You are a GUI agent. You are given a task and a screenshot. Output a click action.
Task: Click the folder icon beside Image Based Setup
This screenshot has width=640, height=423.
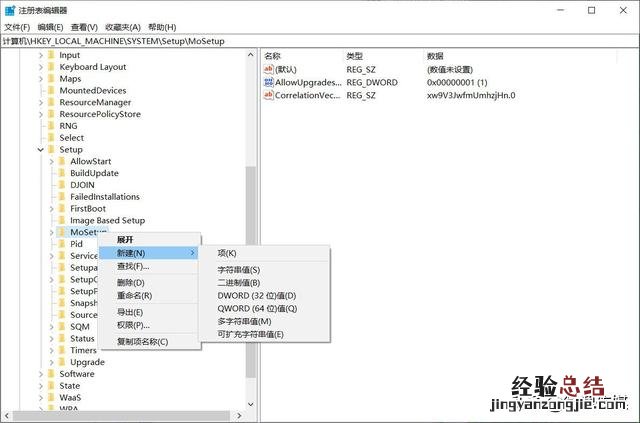62,221
